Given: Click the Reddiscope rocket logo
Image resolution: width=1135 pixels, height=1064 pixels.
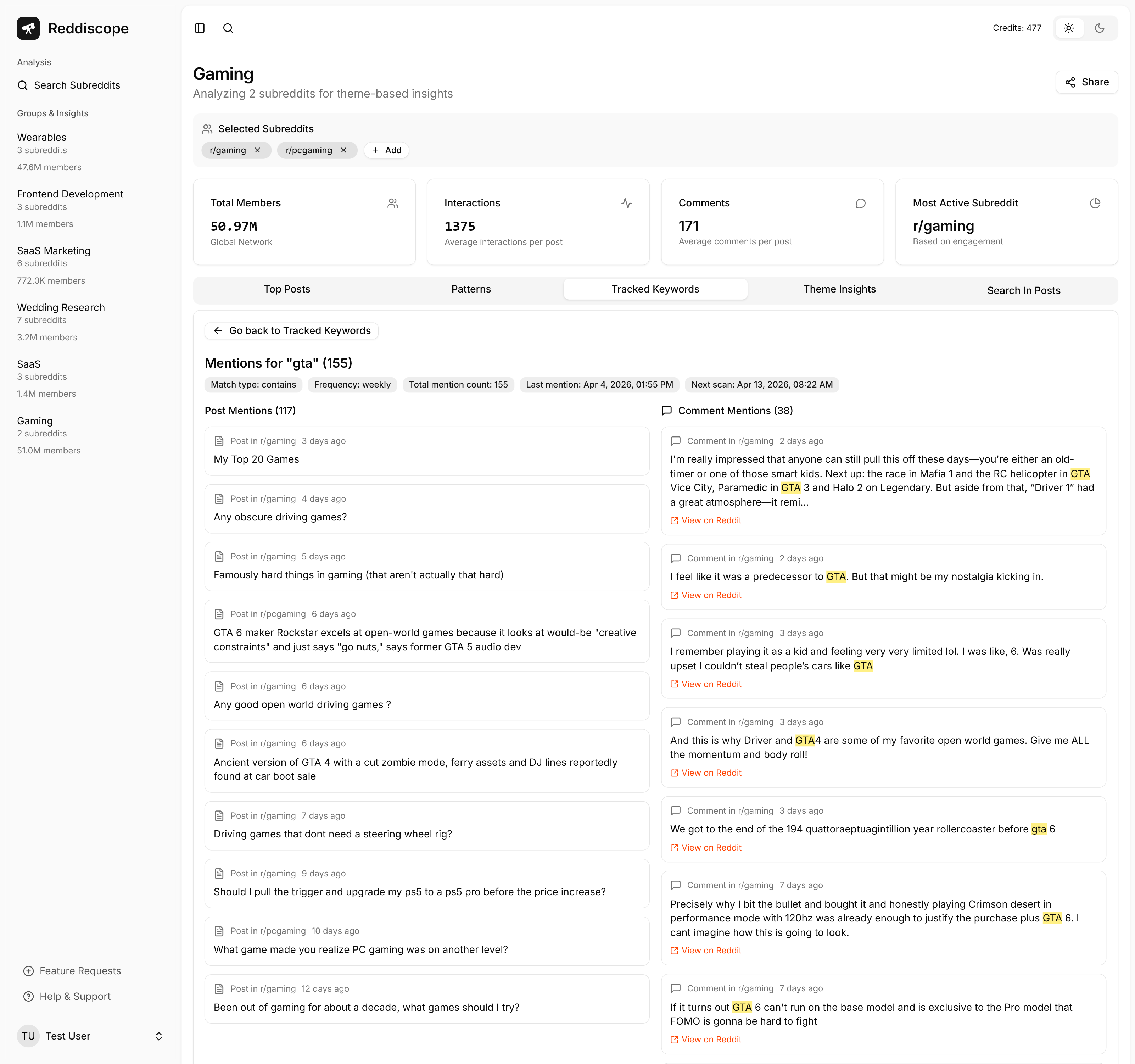Looking at the screenshot, I should point(28,28).
